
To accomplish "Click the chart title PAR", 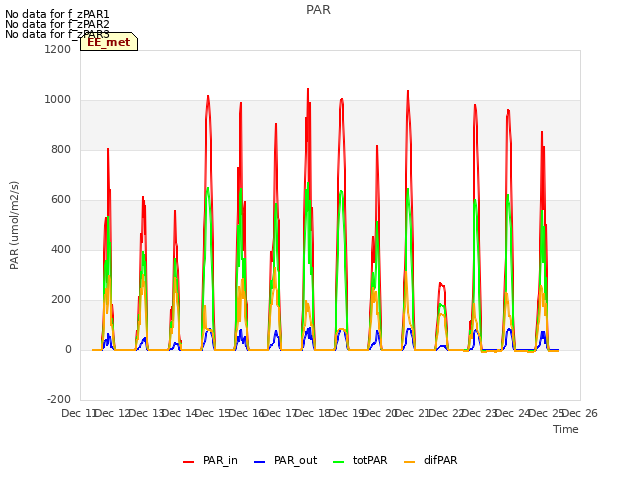I will point(318,10).
